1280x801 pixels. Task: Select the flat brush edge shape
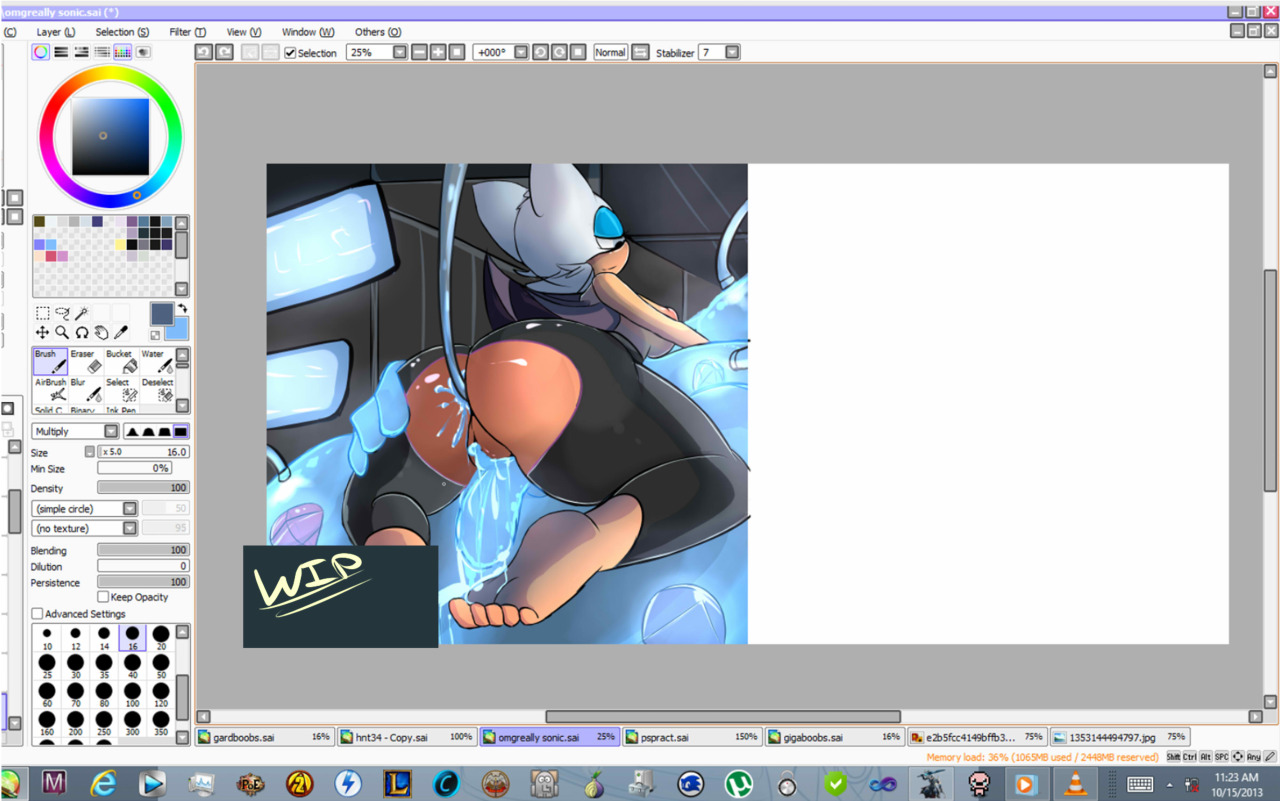click(x=180, y=431)
